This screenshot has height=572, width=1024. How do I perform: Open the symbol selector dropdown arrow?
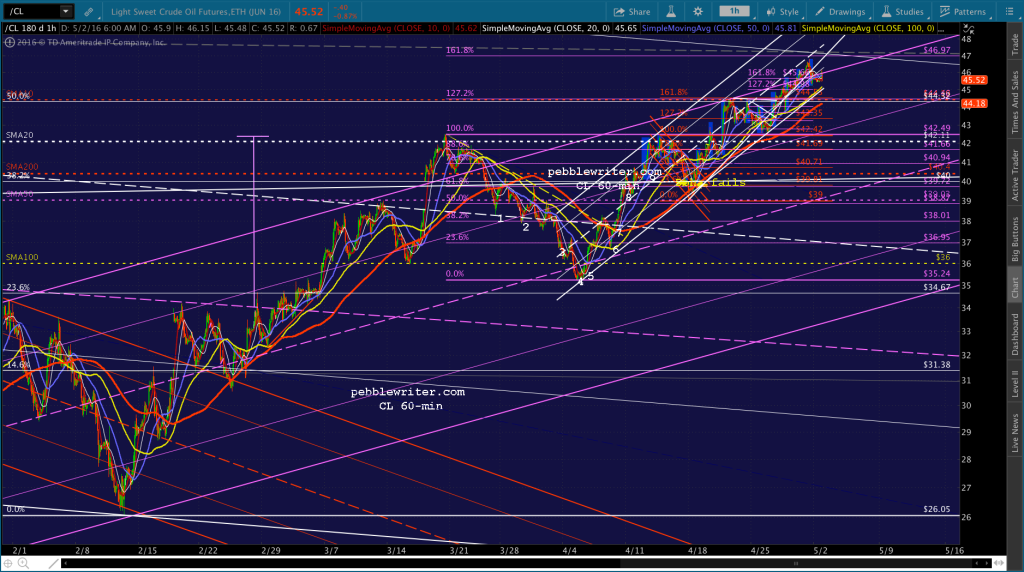[65, 11]
